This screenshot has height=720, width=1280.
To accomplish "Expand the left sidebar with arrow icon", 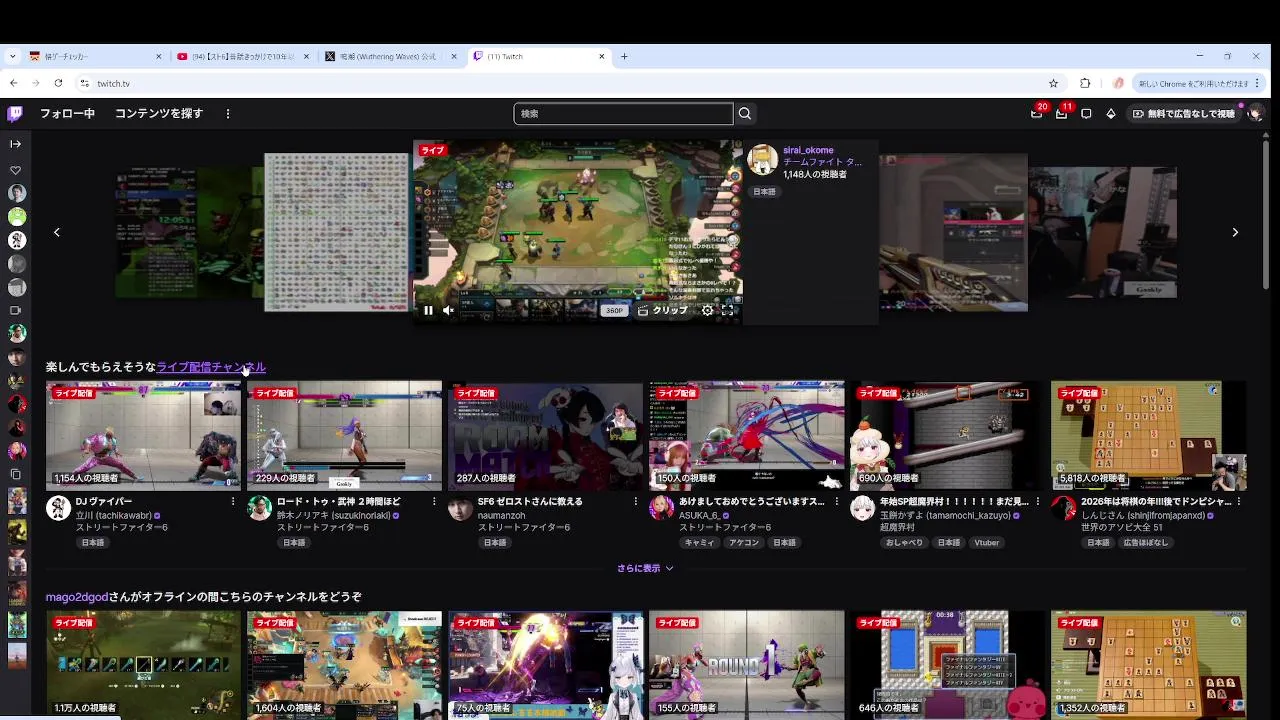I will (x=15, y=144).
